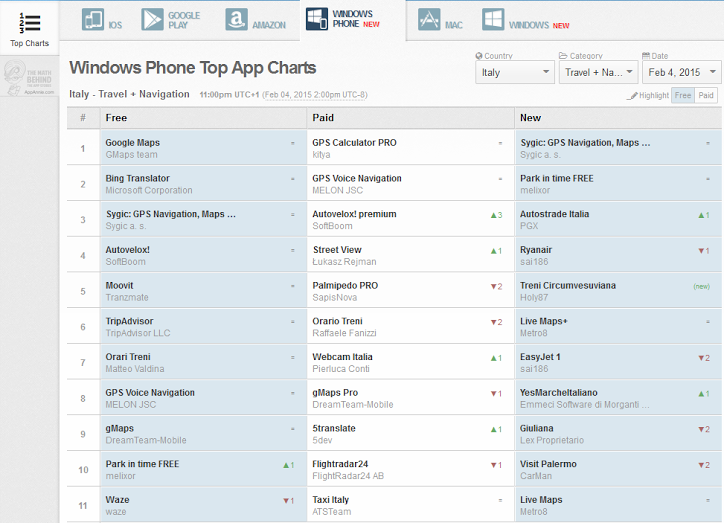Click the iOS store device icon
The height and width of the screenshot is (523, 724).
93,20
